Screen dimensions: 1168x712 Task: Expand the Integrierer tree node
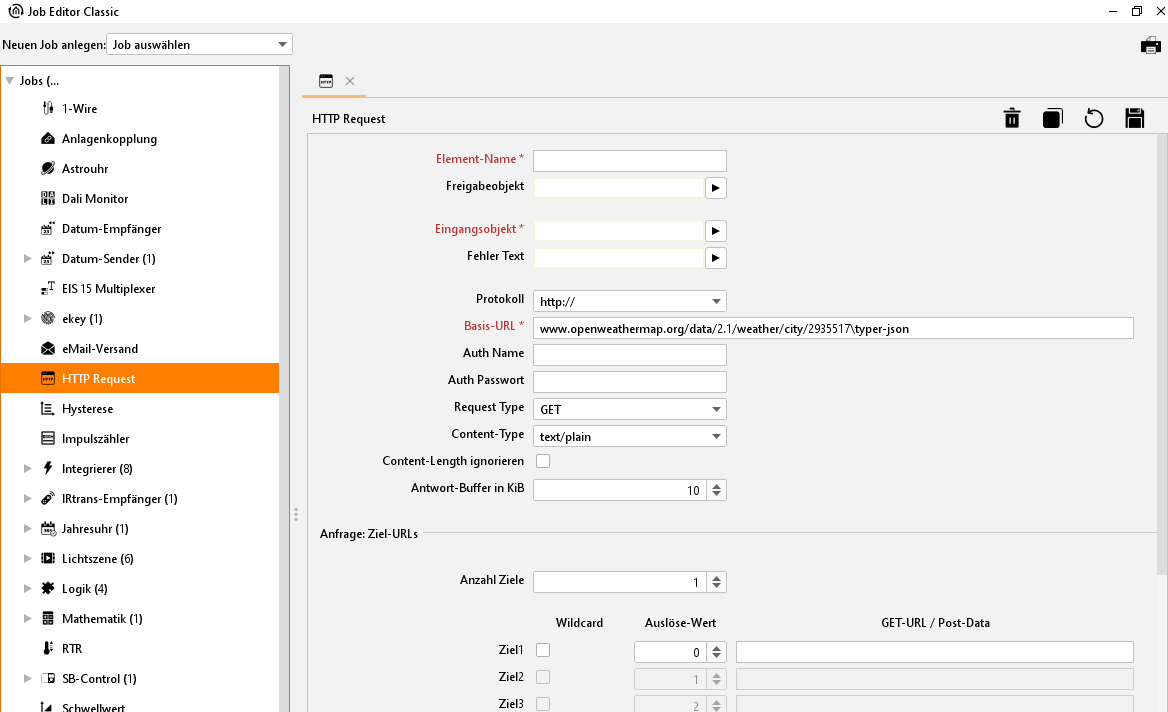coord(28,469)
